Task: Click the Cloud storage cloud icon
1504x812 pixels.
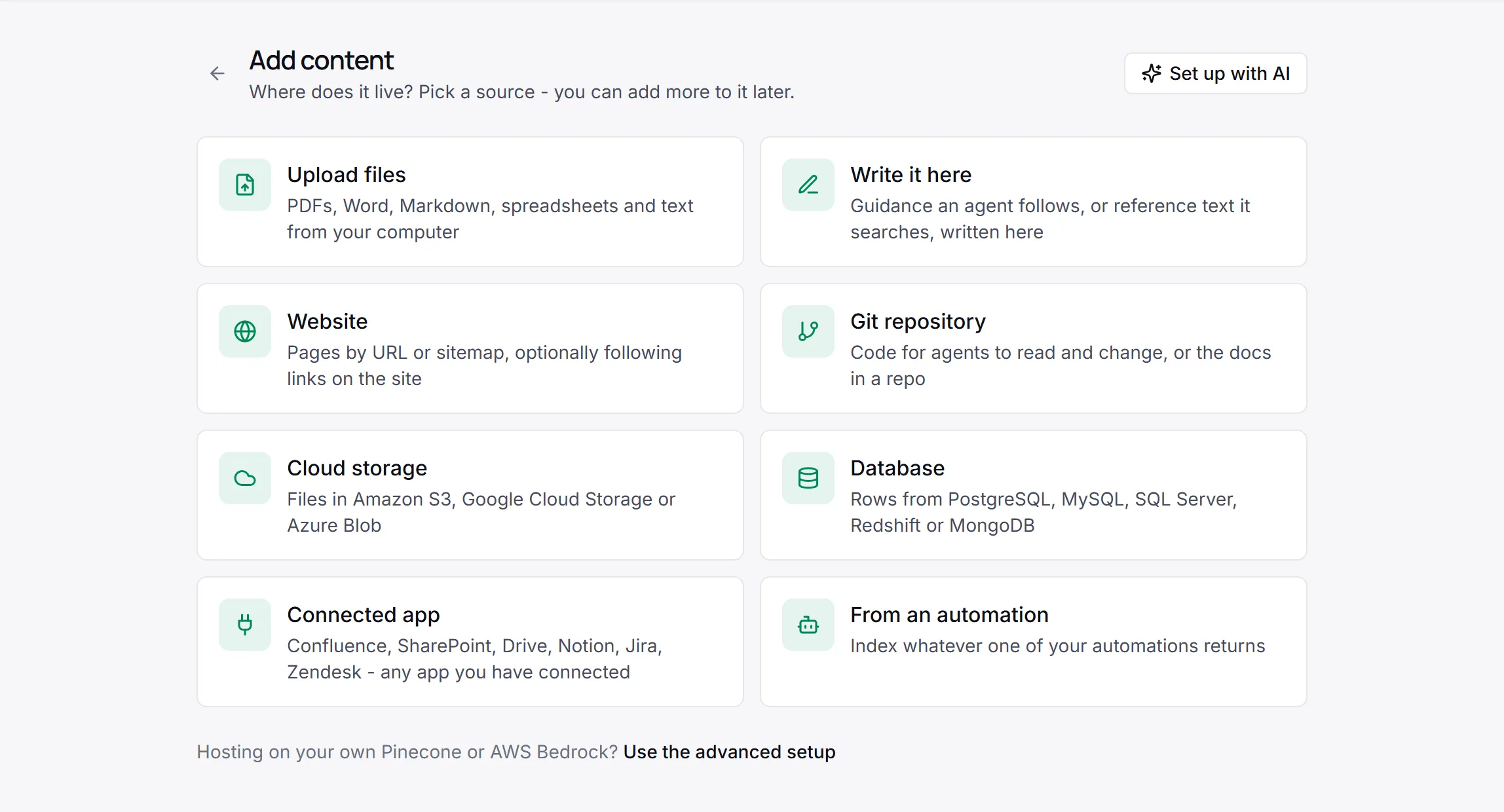Action: click(245, 478)
